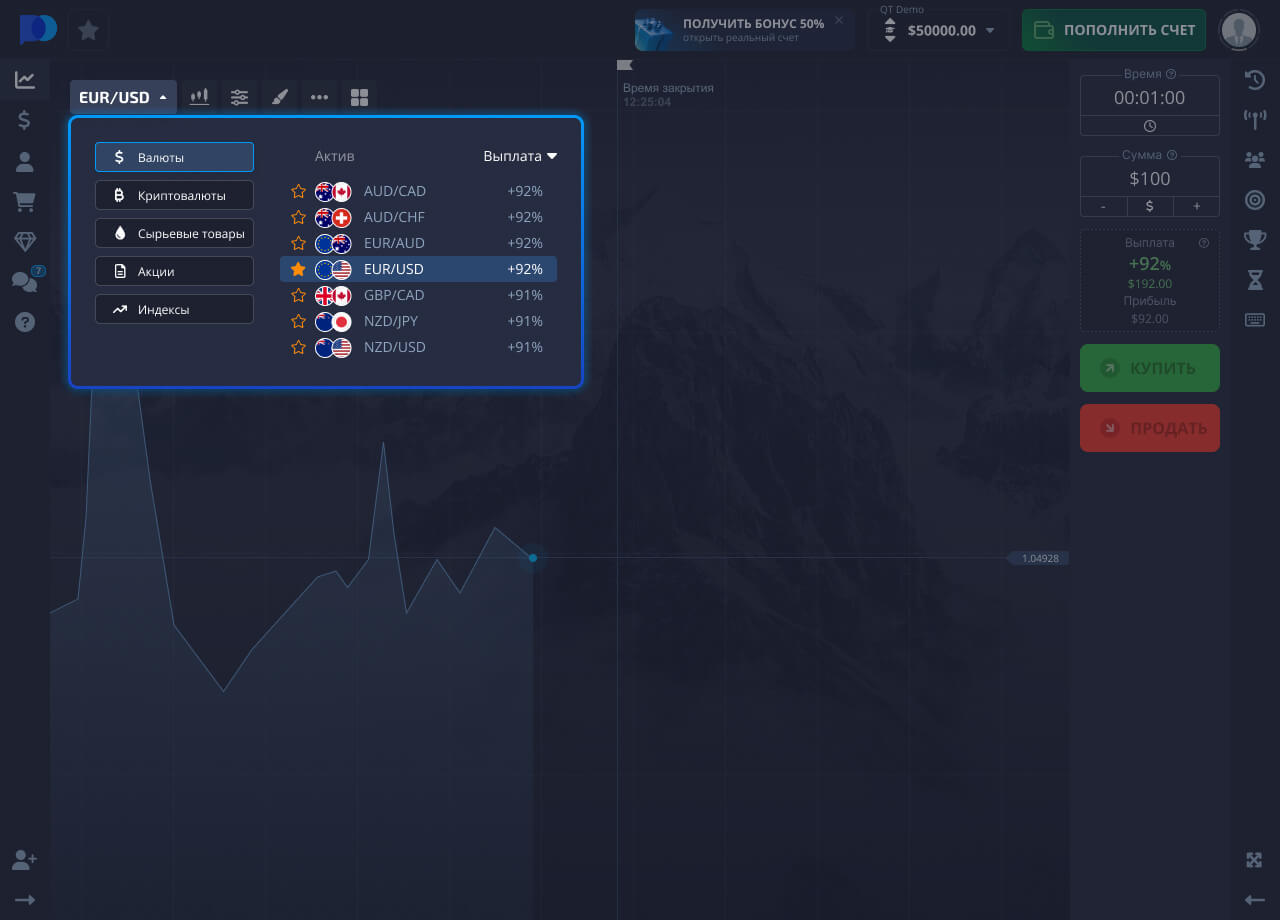Toggle favorite star for AUD/CAD
Viewport: 1280px width, 920px height.
[298, 191]
